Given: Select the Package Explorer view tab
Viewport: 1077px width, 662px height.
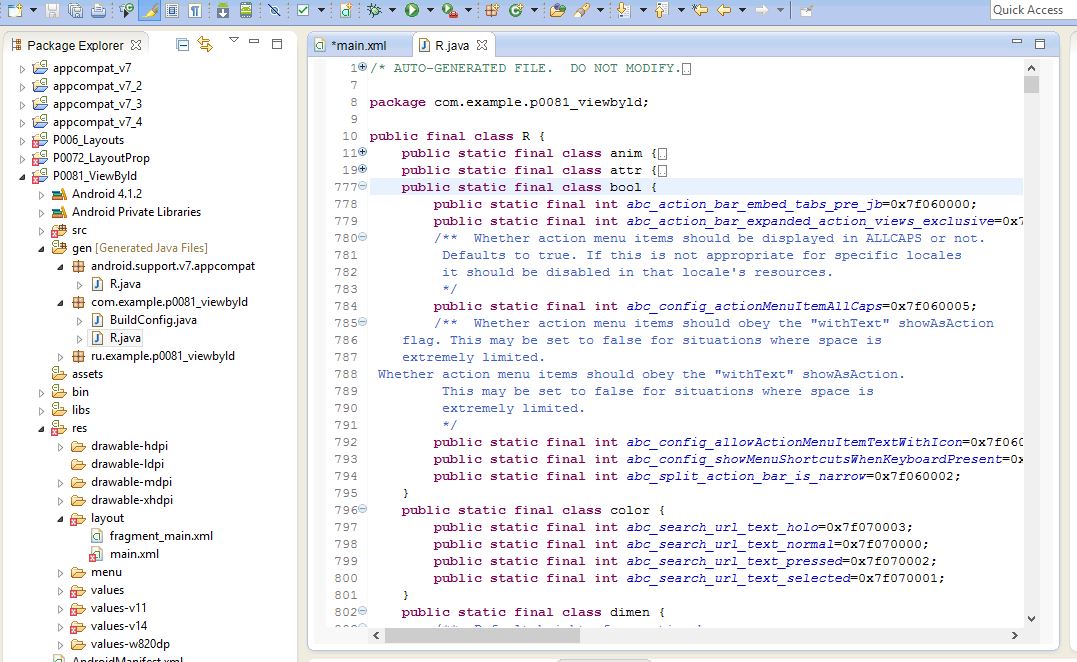Looking at the screenshot, I should pos(76,45).
